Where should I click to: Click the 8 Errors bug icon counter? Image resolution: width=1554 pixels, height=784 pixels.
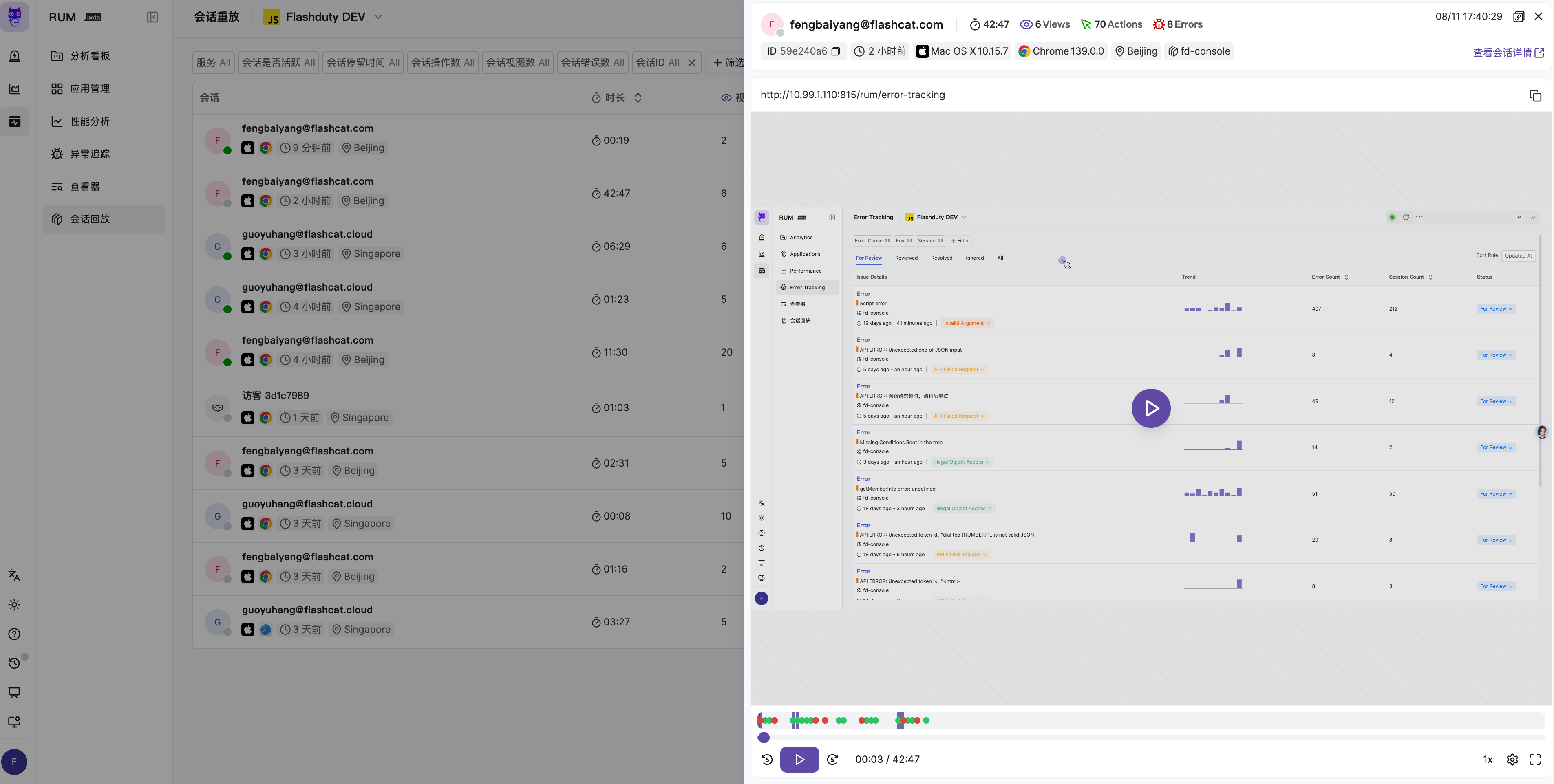(1178, 24)
